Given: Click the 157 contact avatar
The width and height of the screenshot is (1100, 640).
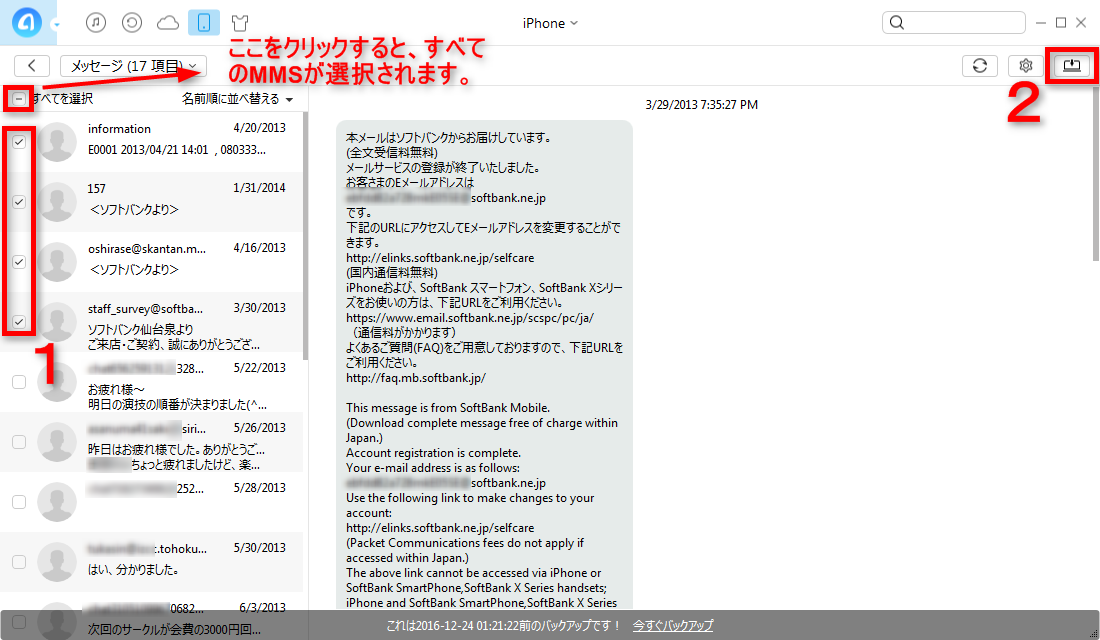Looking at the screenshot, I should (x=57, y=201).
